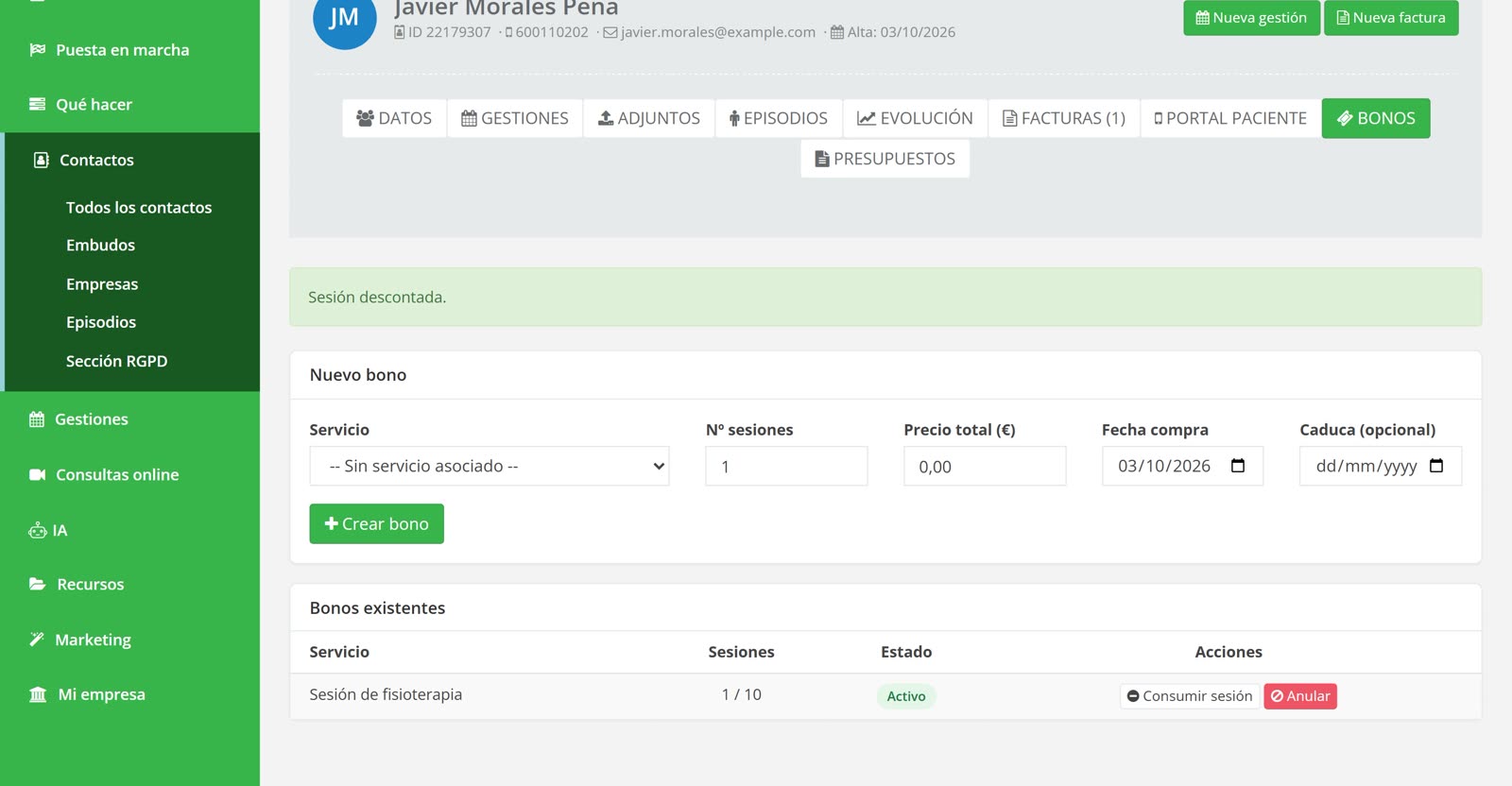Select the PRESUPUESTOS tab
This screenshot has width=1512, height=786.
[x=885, y=159]
